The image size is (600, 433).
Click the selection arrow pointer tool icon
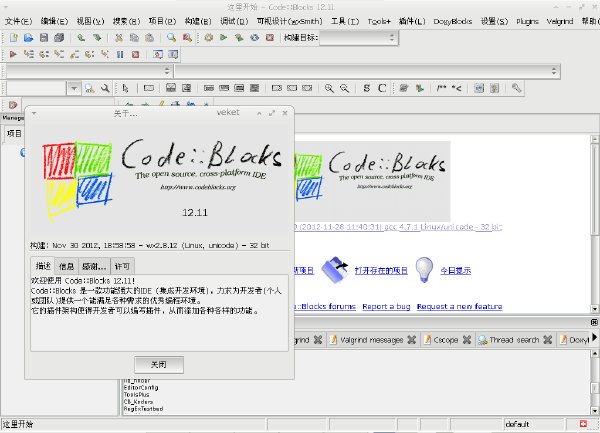126,88
